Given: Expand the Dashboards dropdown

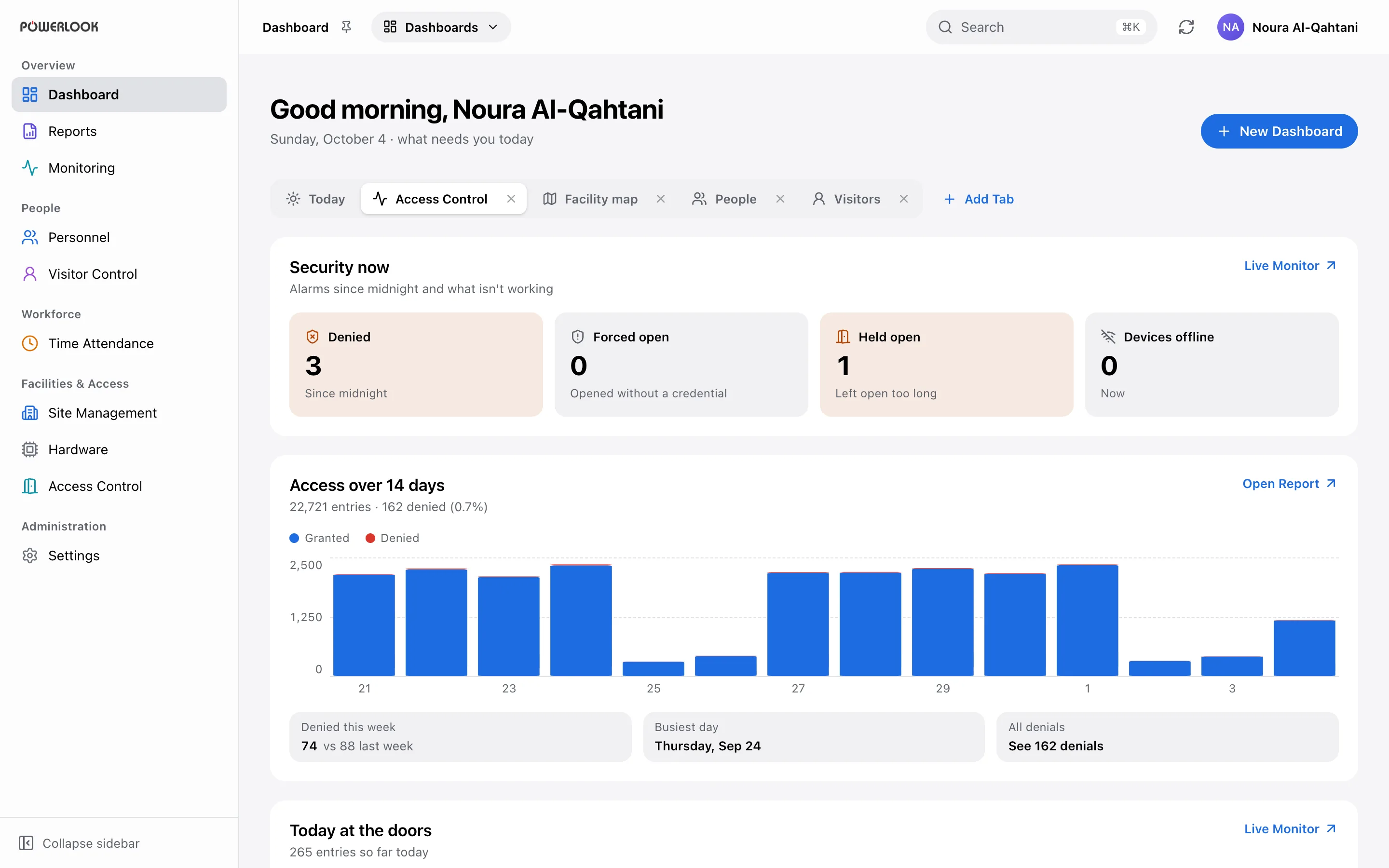Looking at the screenshot, I should [x=441, y=27].
